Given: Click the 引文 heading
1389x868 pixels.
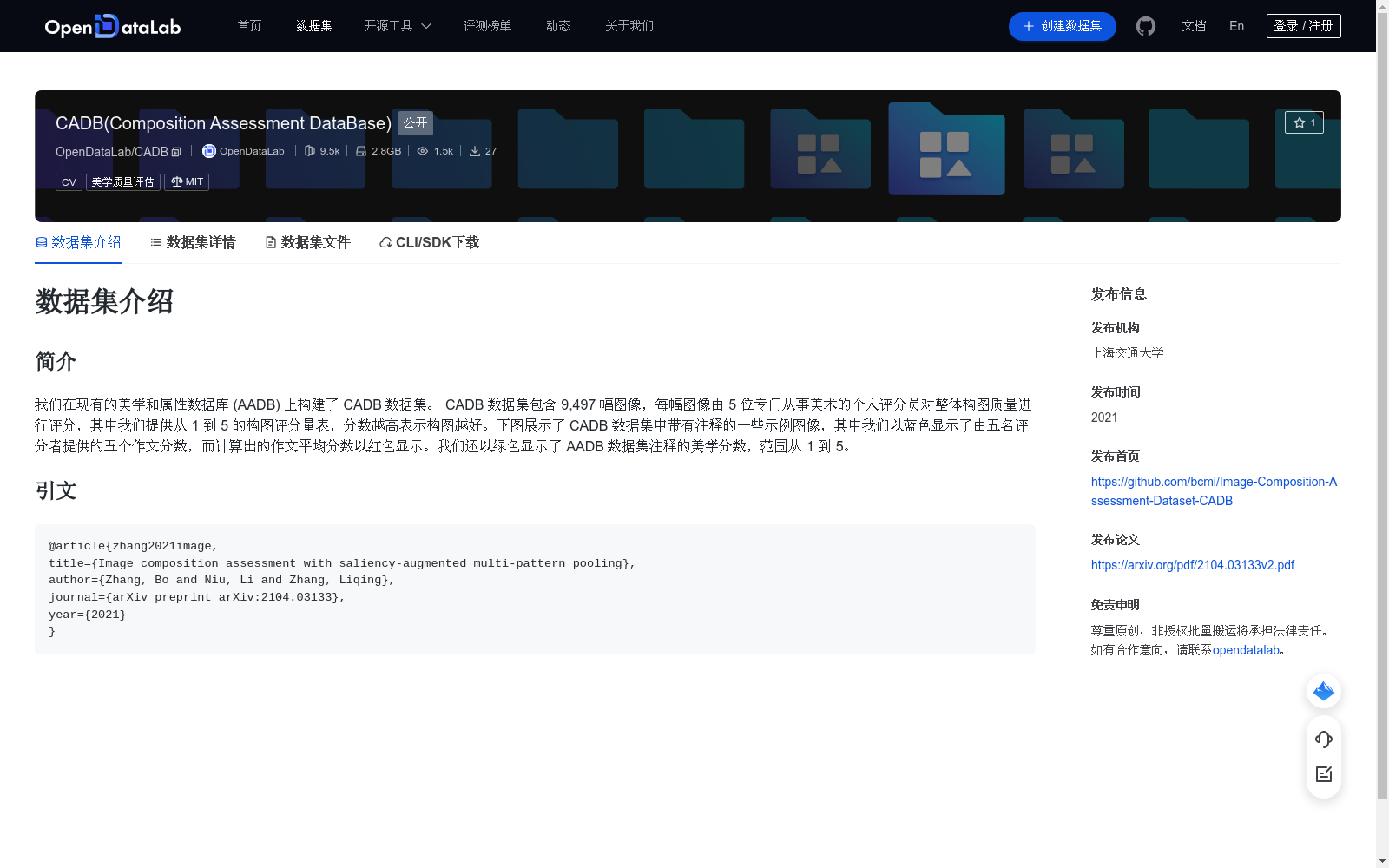Looking at the screenshot, I should [x=56, y=490].
